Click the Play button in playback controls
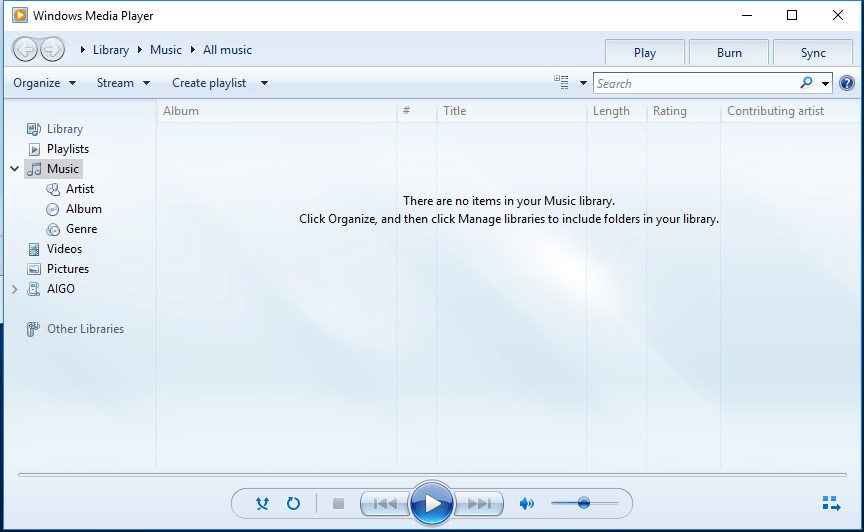The image size is (864, 532). tap(432, 503)
